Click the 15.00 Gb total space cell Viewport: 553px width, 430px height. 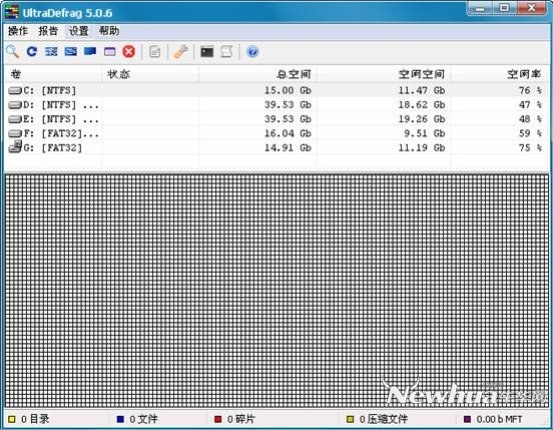288,91
